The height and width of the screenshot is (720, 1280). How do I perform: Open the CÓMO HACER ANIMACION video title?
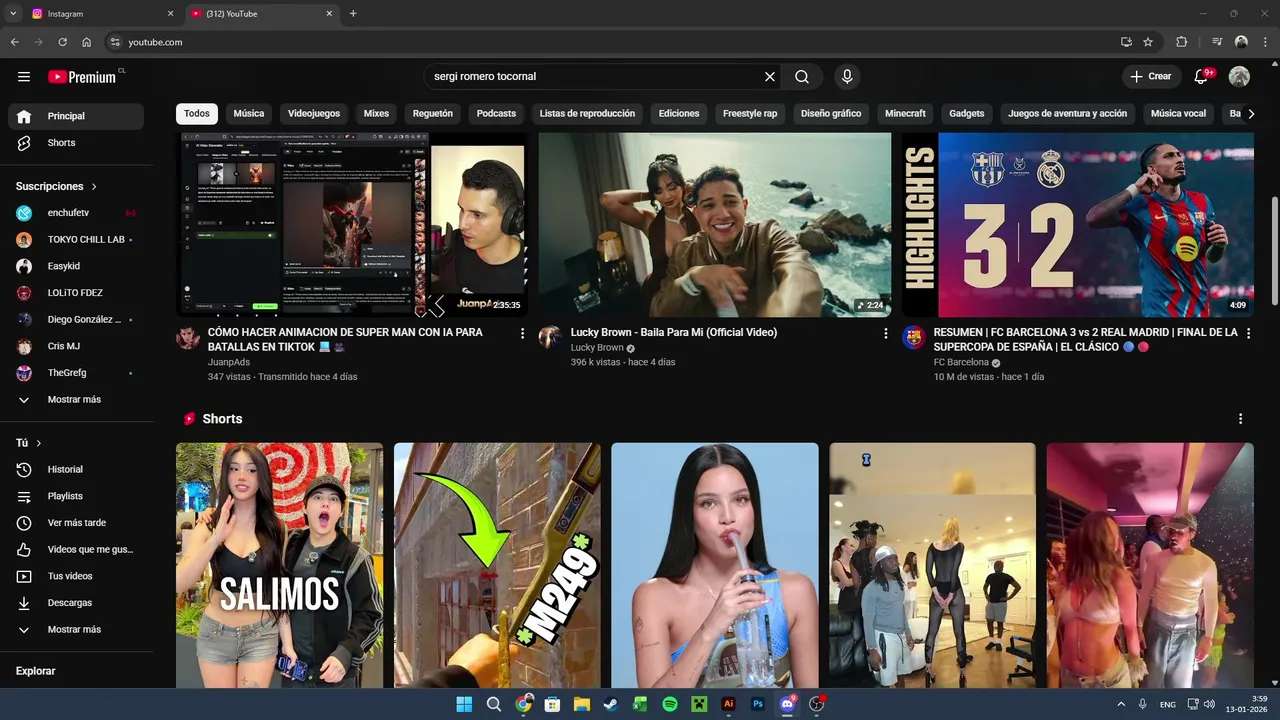pos(345,339)
